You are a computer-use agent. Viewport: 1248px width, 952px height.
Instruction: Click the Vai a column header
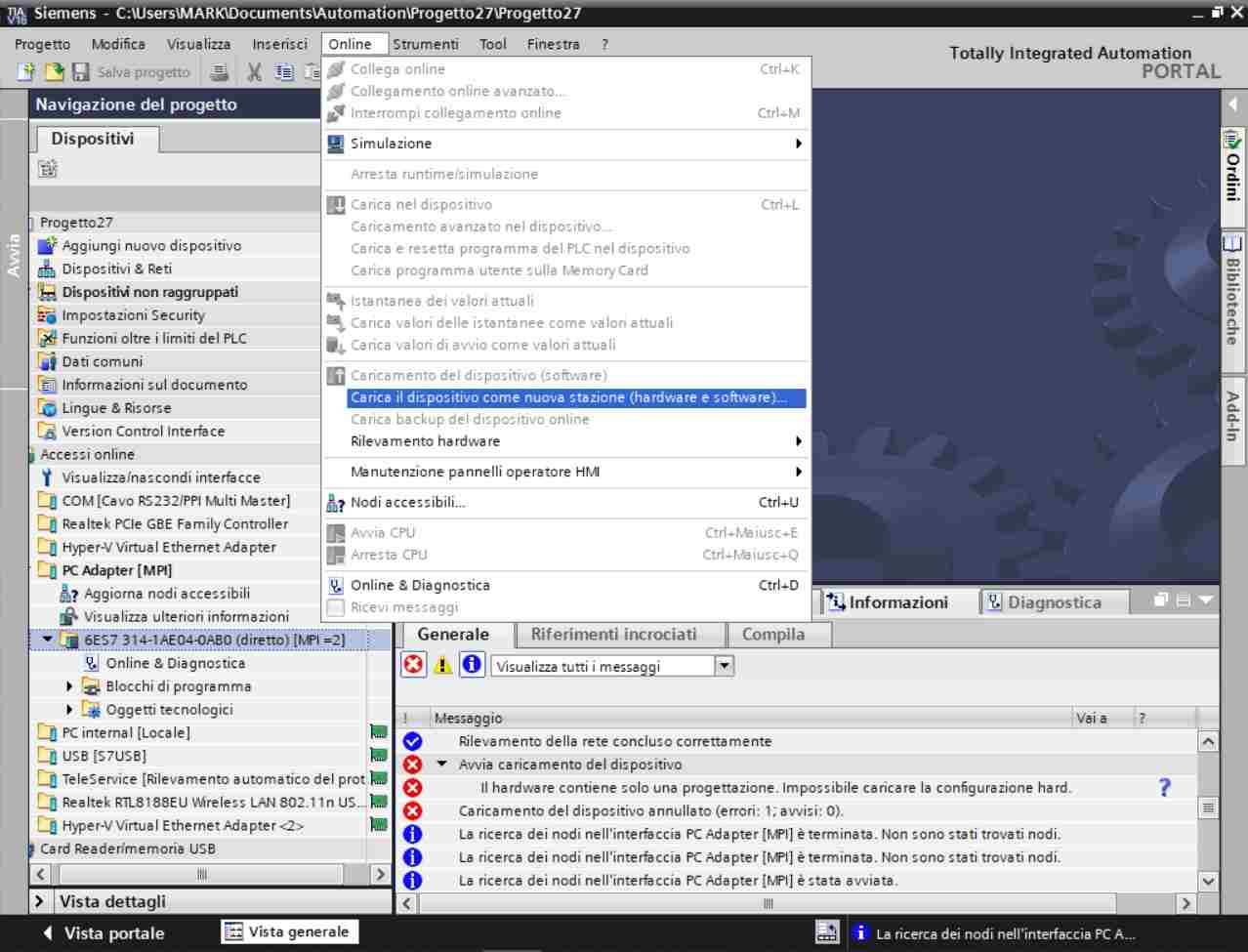click(1102, 718)
